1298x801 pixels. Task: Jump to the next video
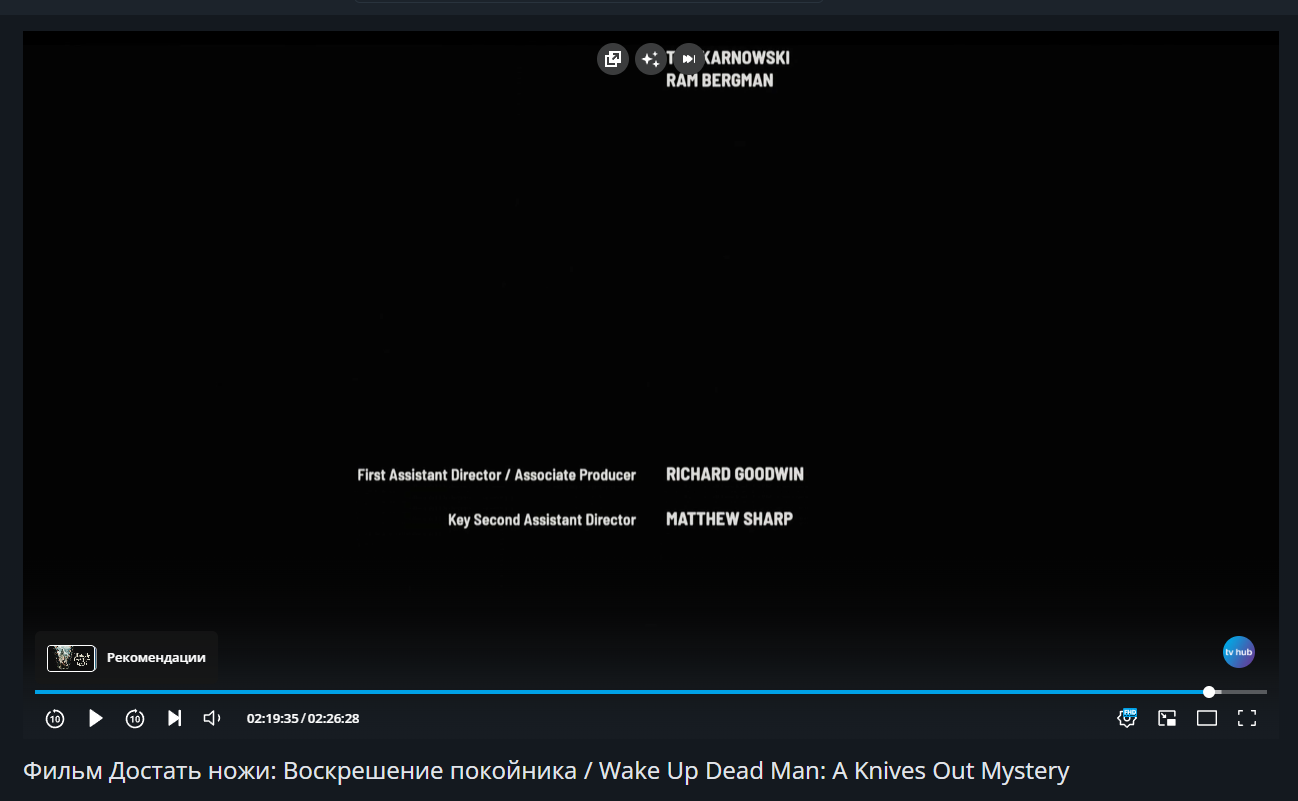[x=174, y=718]
